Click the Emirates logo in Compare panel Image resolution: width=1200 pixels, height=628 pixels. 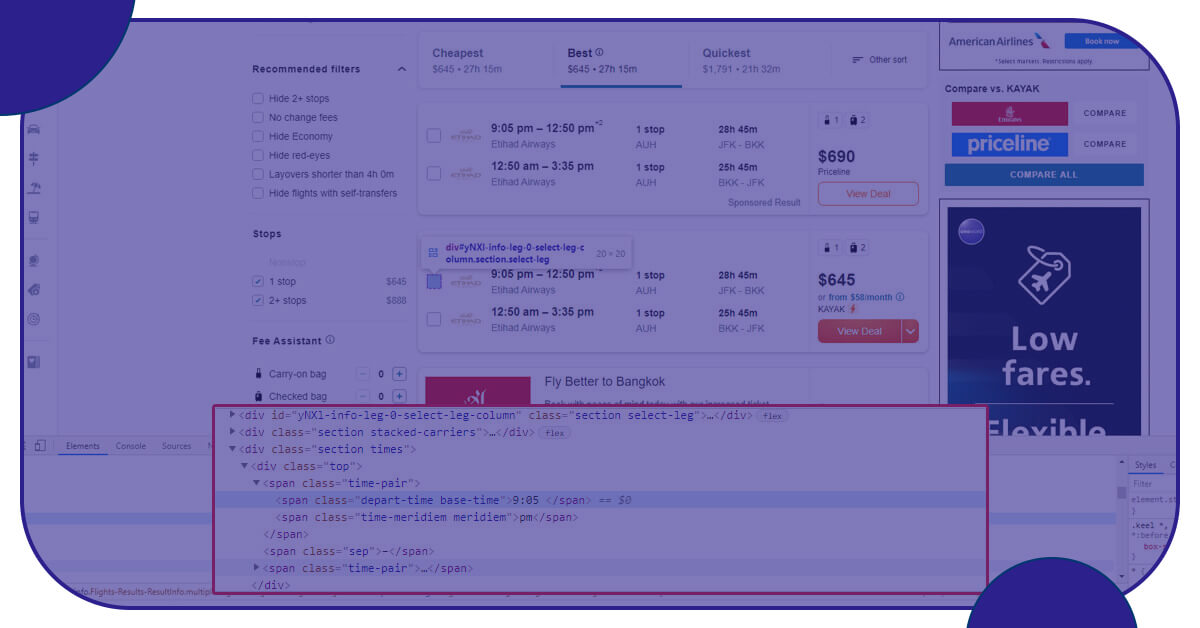click(1009, 114)
